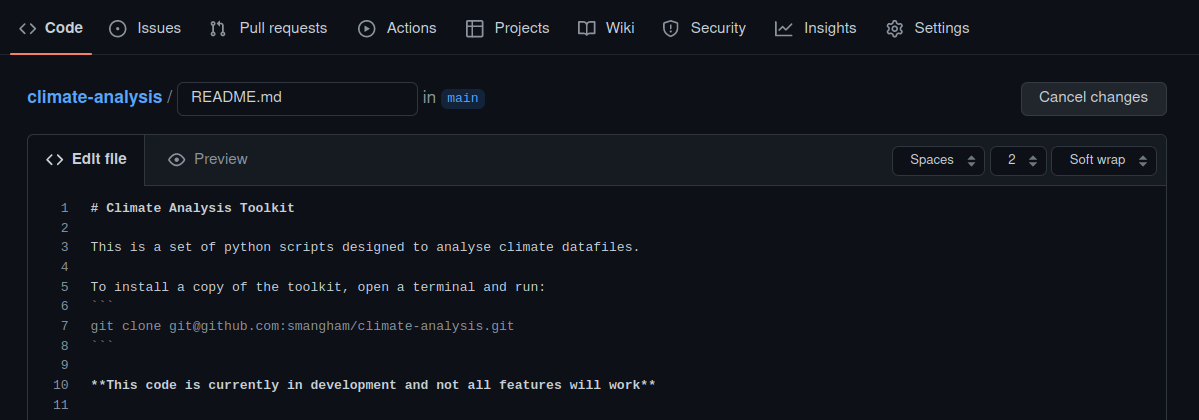Open the Actions tab
The image size is (1199, 420).
pyautogui.click(x=397, y=28)
